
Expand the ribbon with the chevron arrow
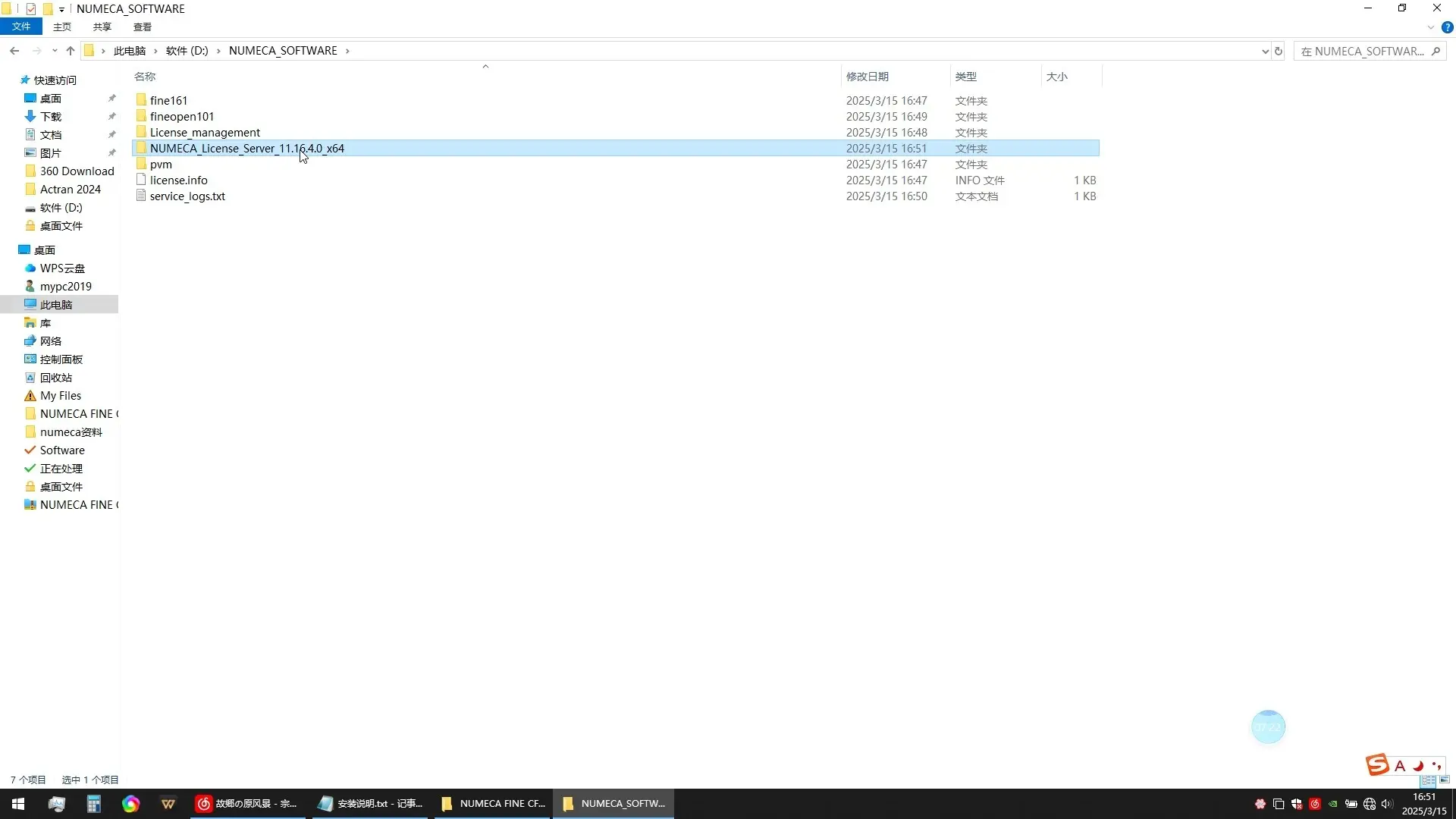click(1430, 27)
